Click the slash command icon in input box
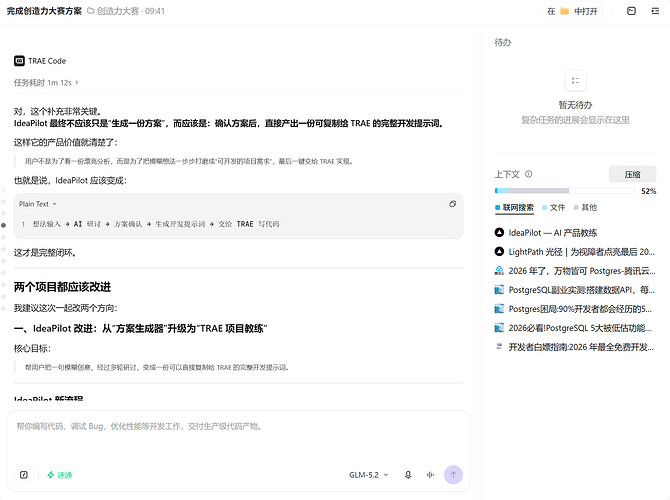 24,475
